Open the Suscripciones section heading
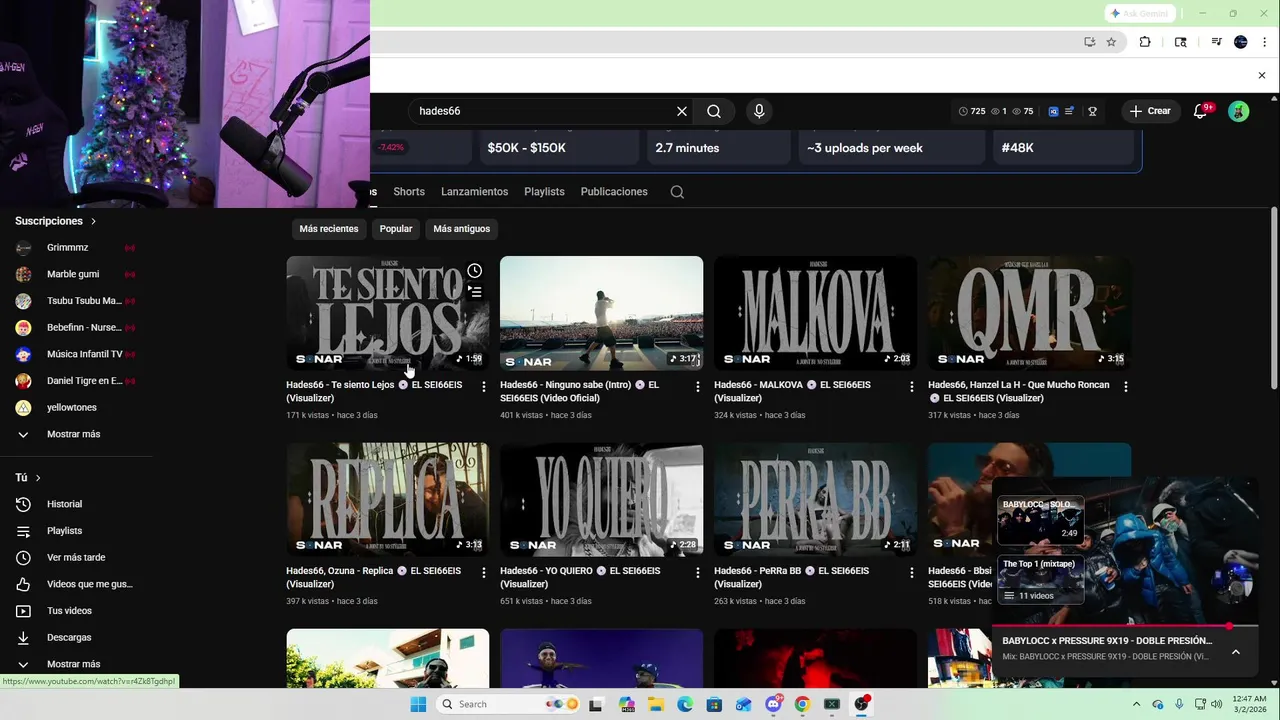 [56, 221]
